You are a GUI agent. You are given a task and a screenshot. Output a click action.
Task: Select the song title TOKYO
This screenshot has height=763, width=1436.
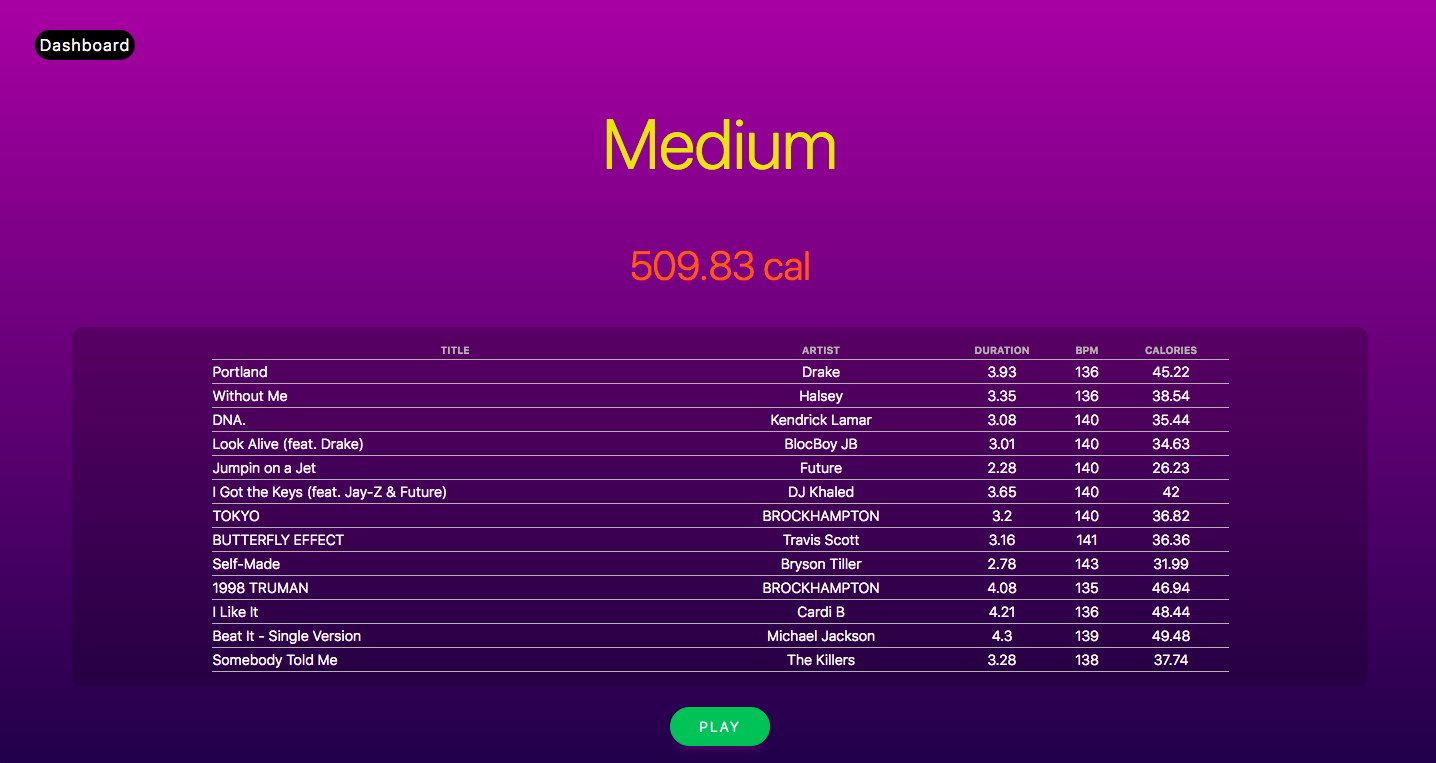[x=236, y=516]
